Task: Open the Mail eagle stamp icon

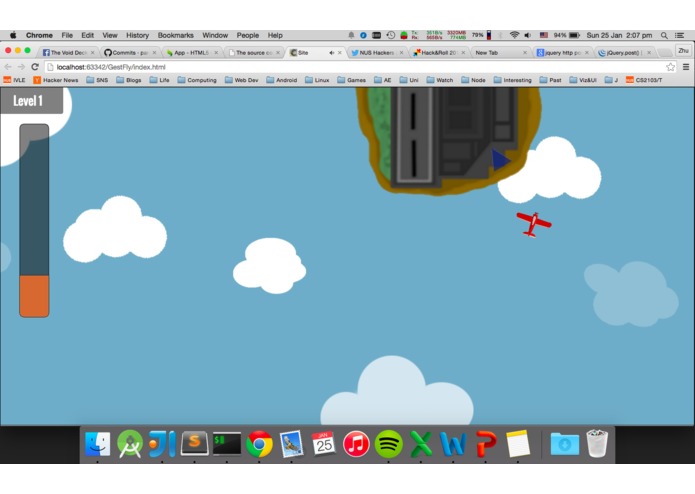Action: (x=292, y=443)
